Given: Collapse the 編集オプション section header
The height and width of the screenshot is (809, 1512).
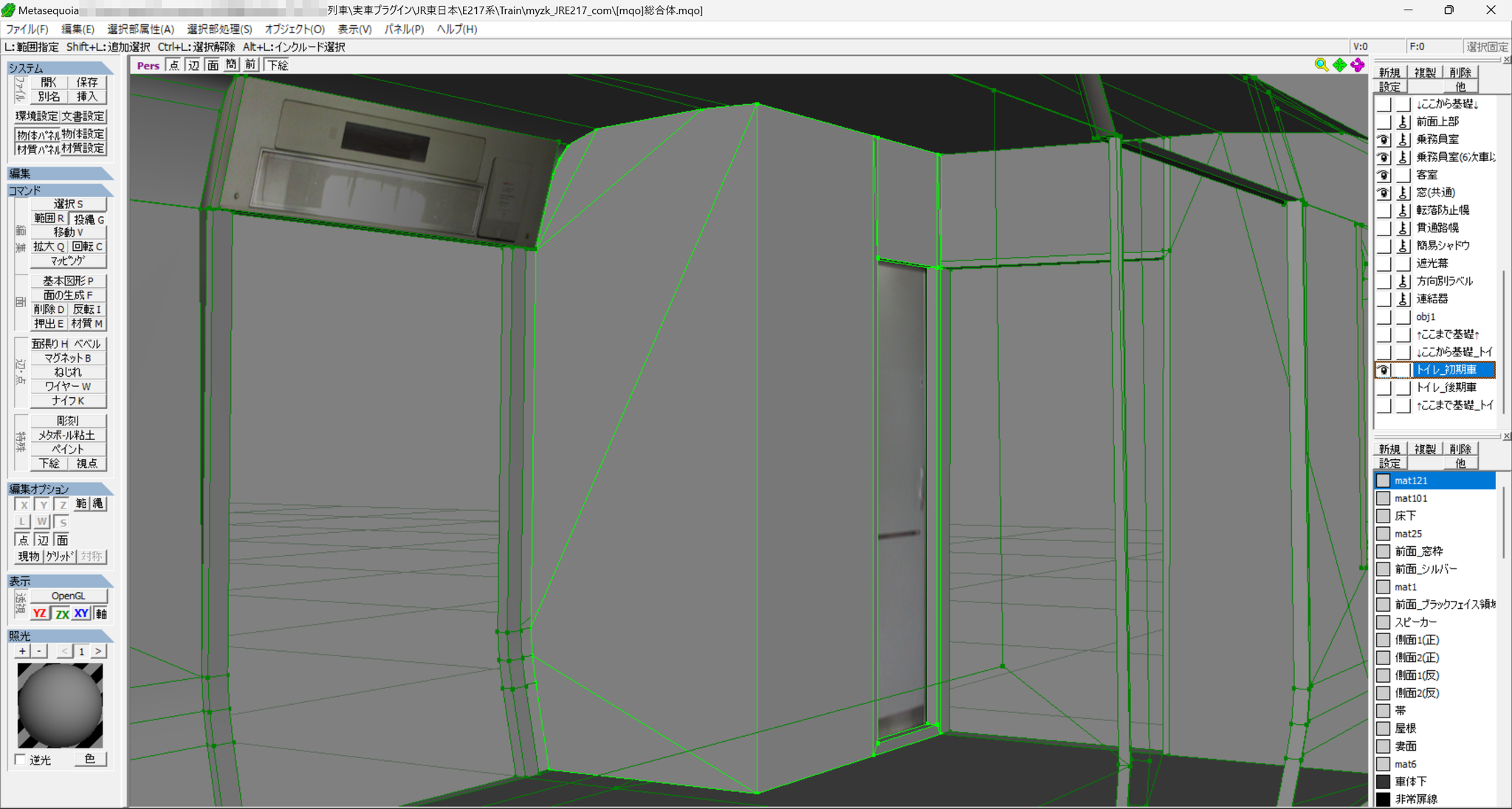Looking at the screenshot, I should click(60, 489).
